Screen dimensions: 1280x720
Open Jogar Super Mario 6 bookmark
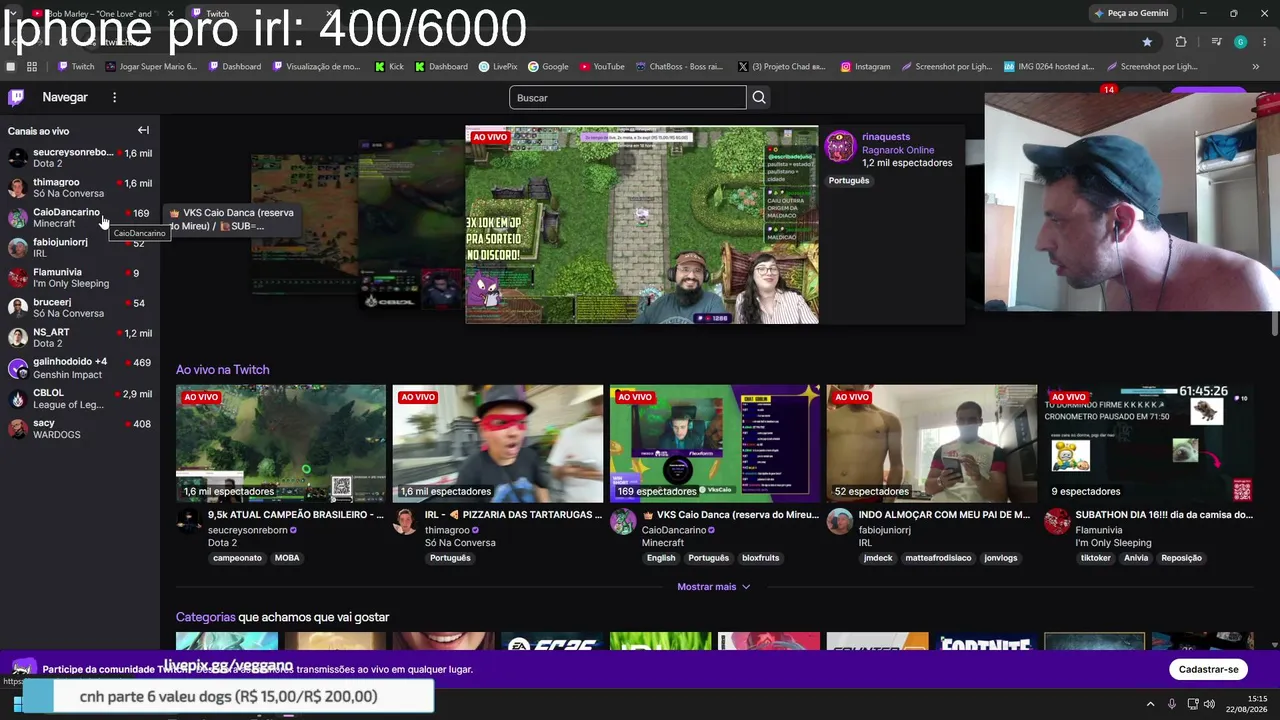[x=150, y=67]
